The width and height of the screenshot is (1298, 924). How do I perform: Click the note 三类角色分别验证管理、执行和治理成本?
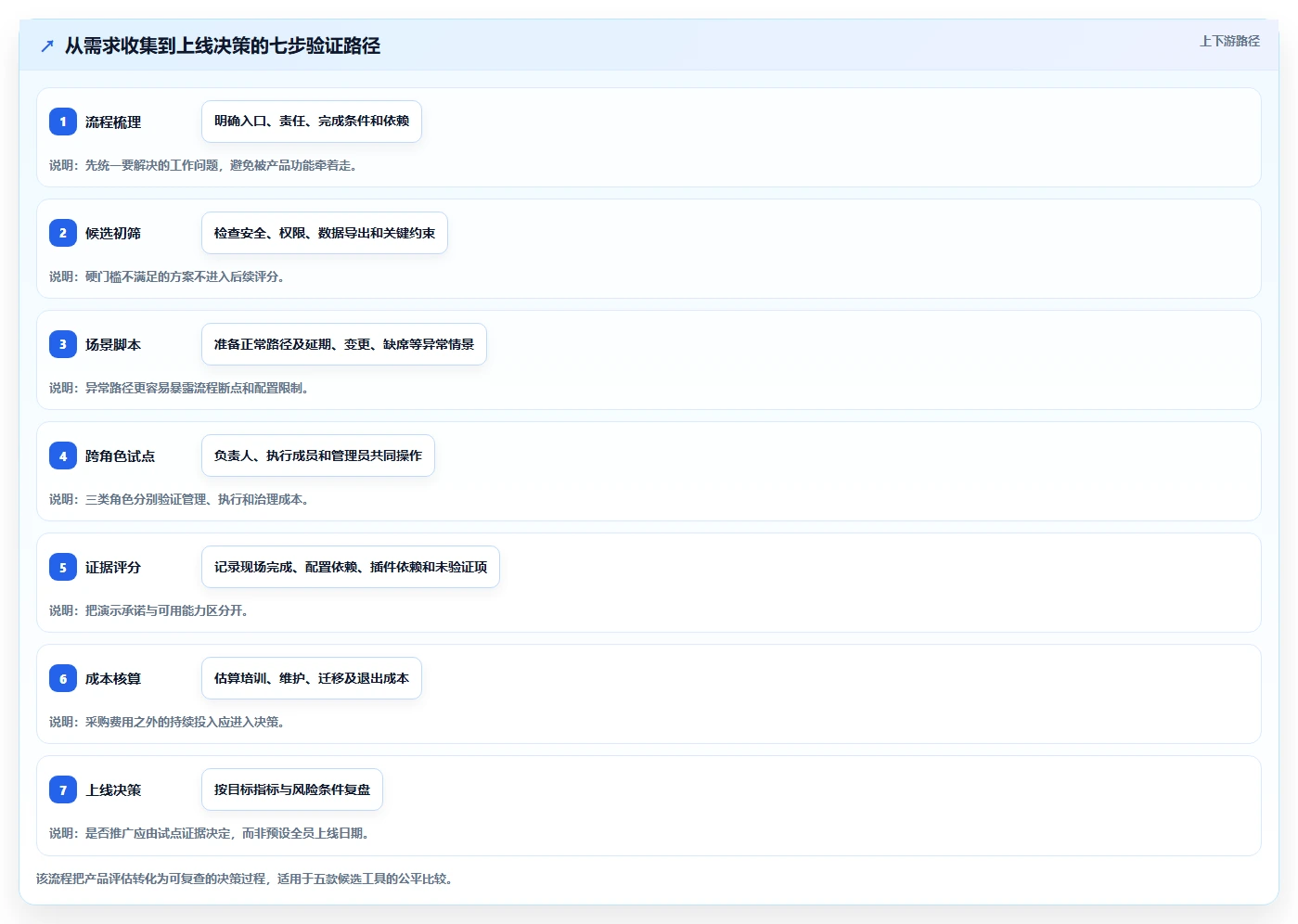[197, 499]
